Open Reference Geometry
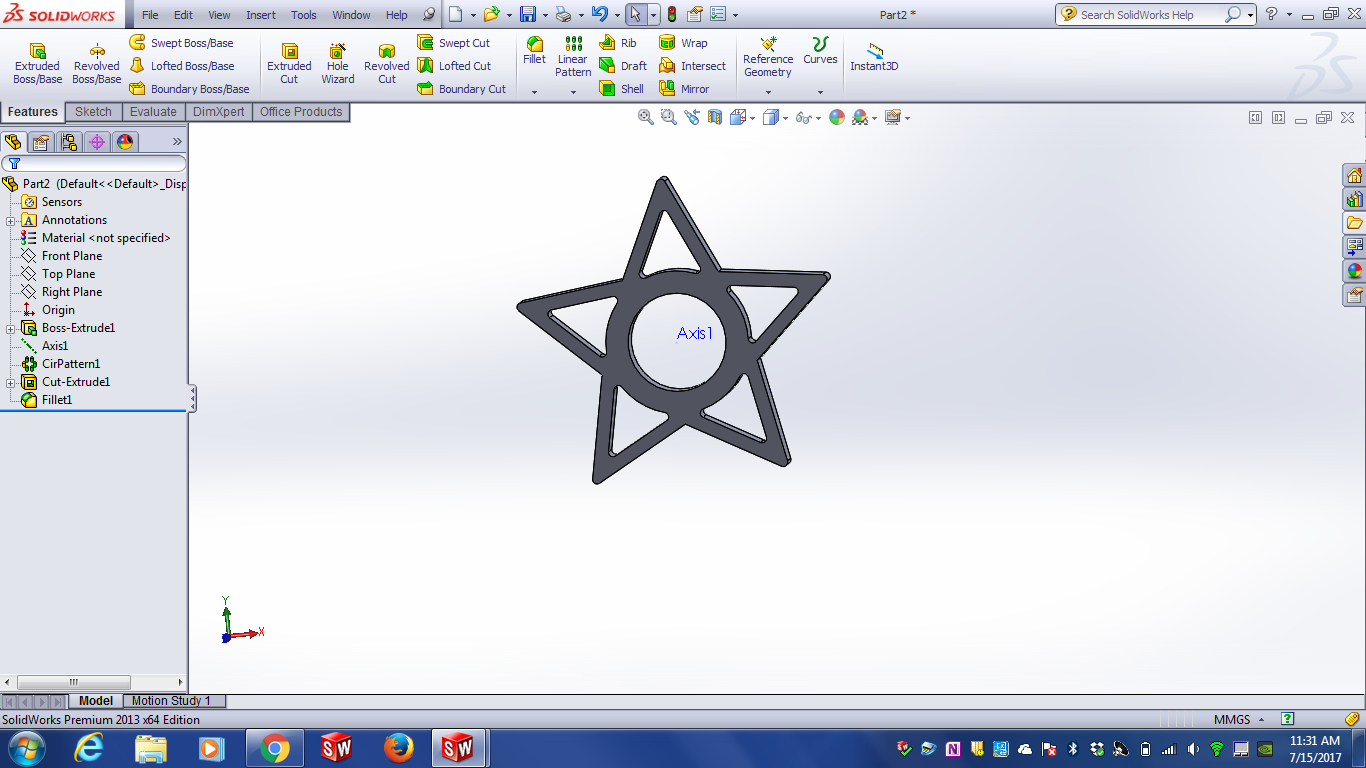 pos(768,57)
